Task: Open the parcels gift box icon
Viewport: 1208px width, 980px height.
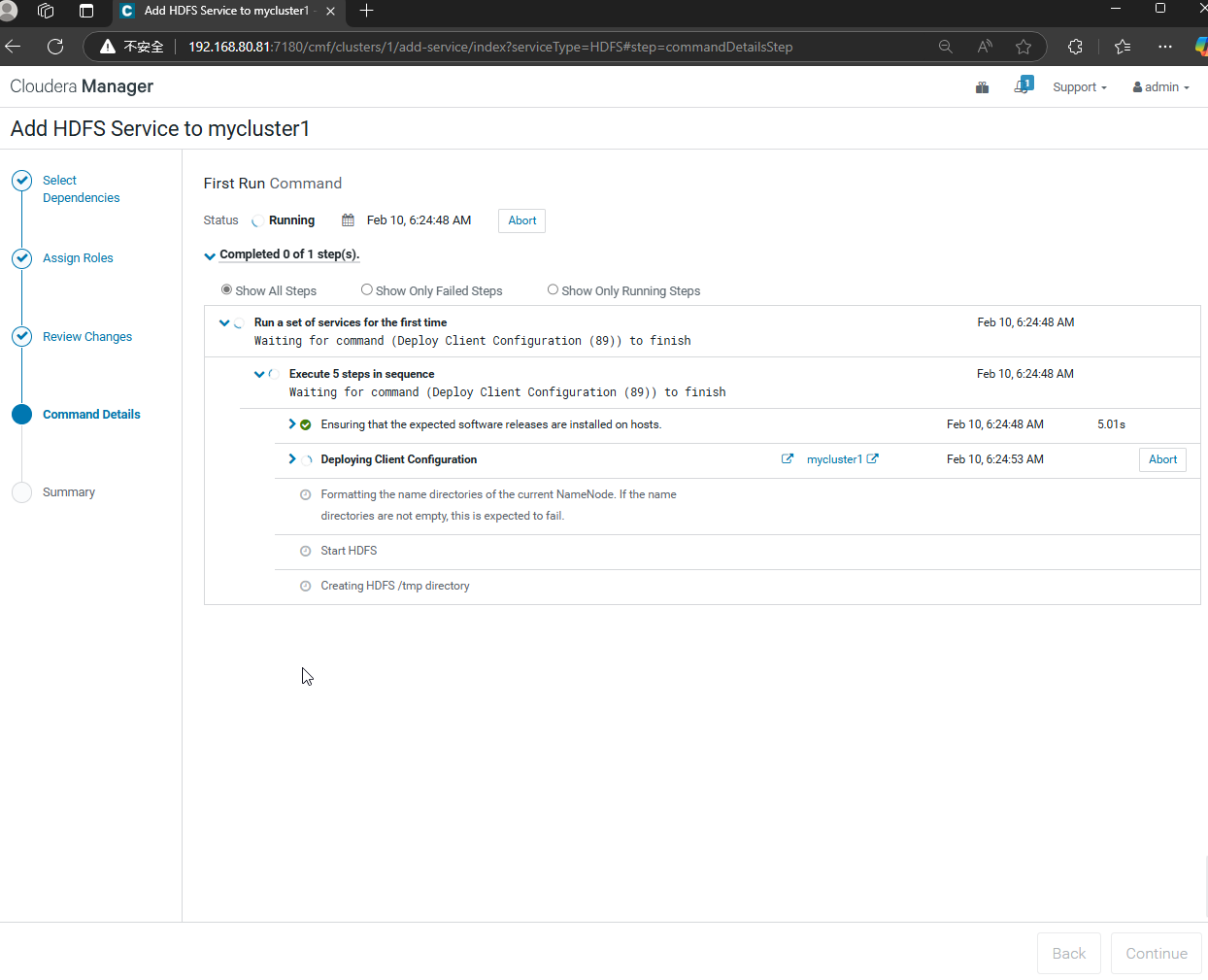Action: (x=982, y=87)
